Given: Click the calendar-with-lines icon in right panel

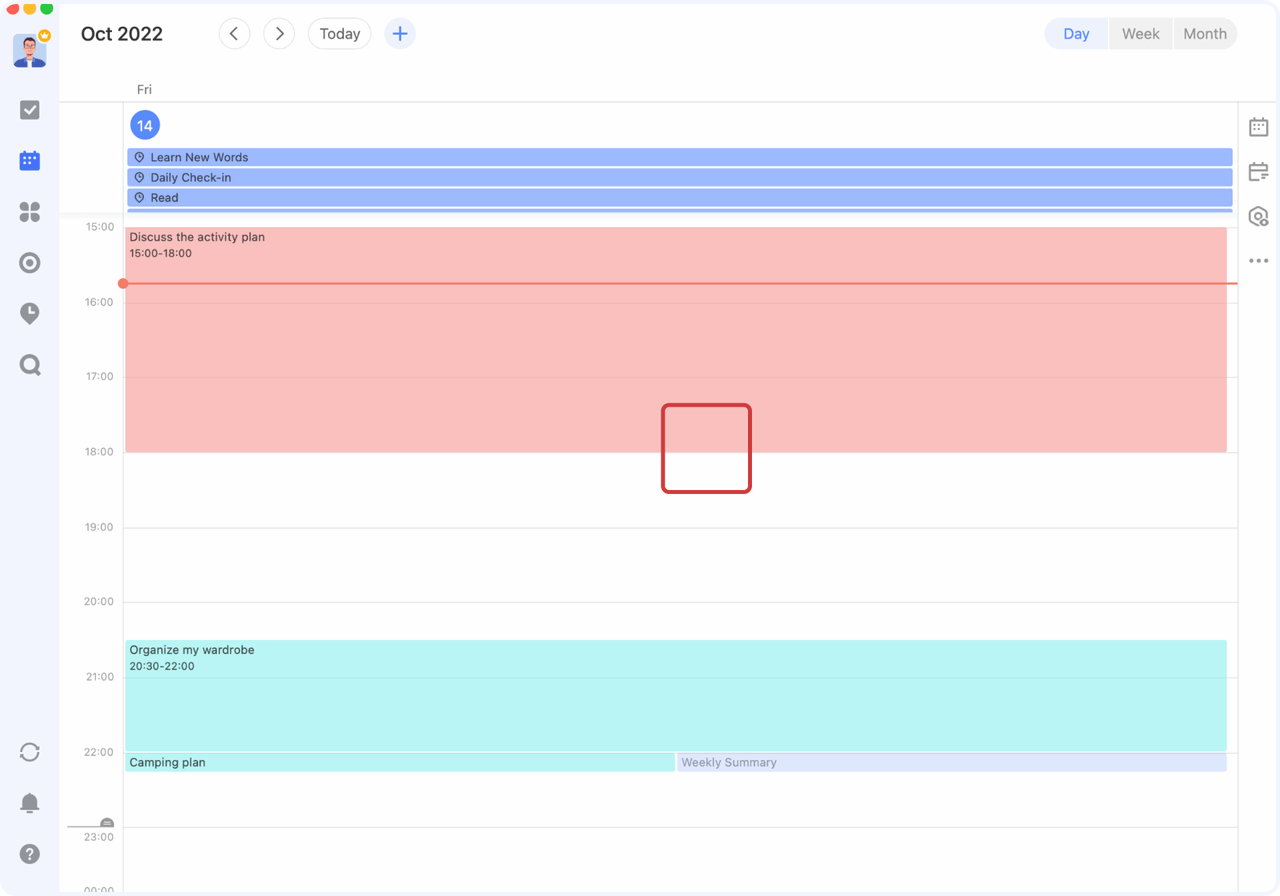Looking at the screenshot, I should point(1259,172).
